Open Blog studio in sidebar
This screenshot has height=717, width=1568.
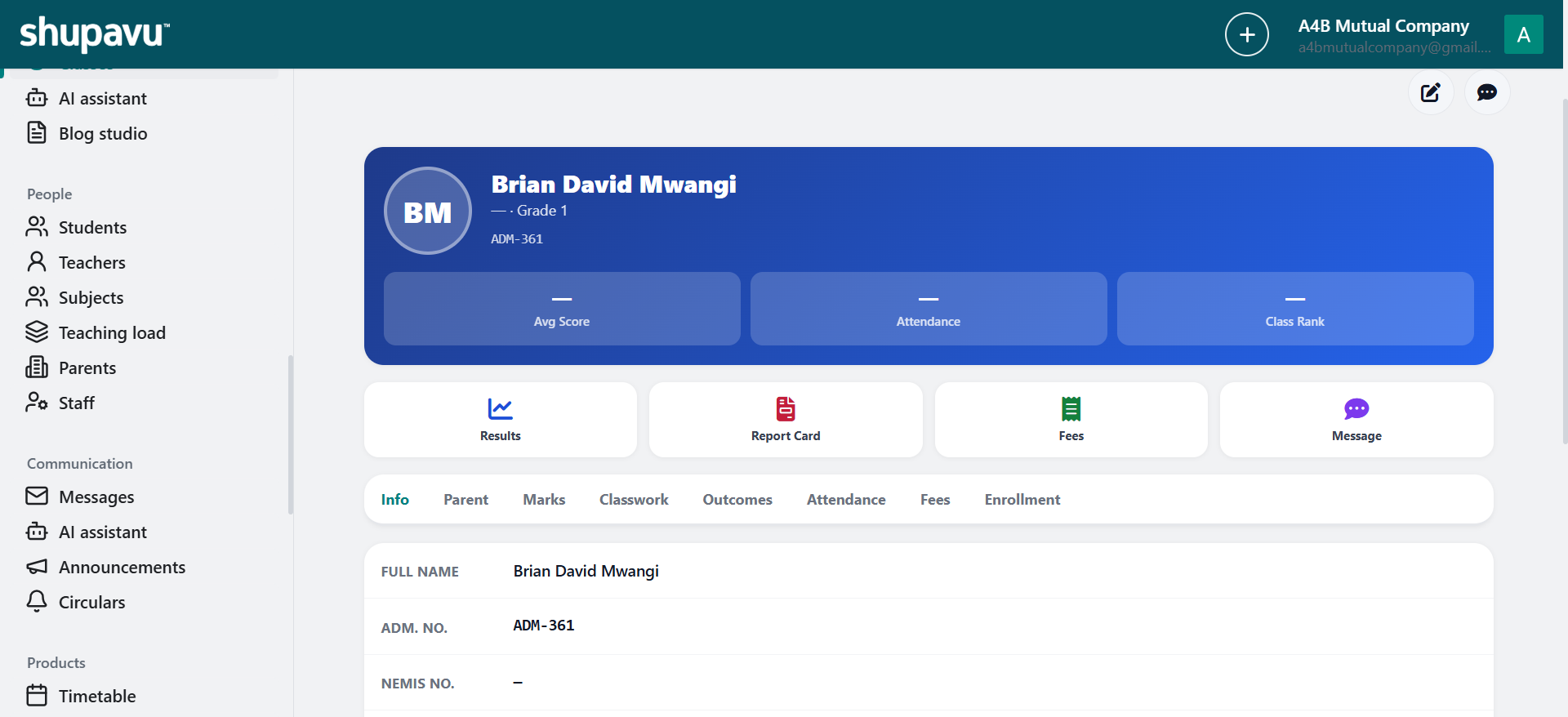[x=87, y=134]
